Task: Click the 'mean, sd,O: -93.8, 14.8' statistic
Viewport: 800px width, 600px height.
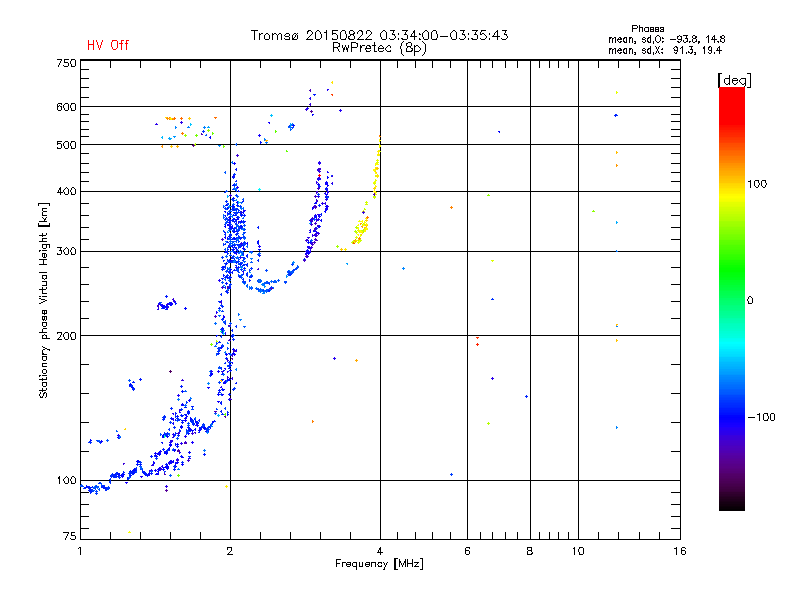Action: (x=666, y=39)
